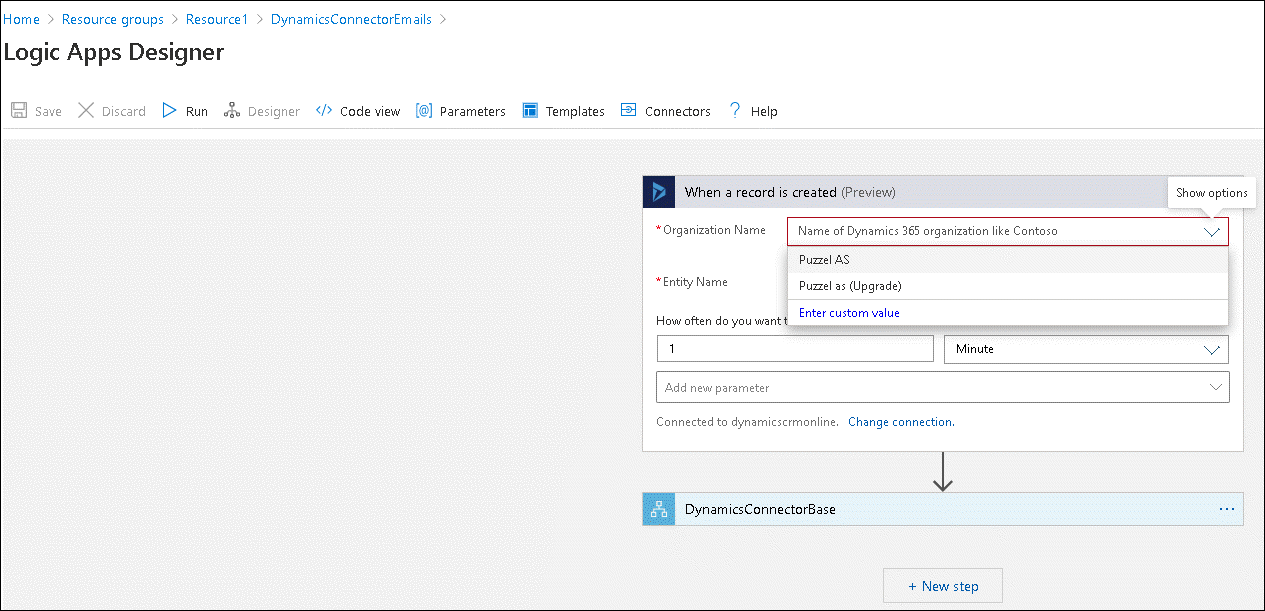Image resolution: width=1265 pixels, height=611 pixels.
Task: Choose Enter custom value option
Action: pos(849,313)
